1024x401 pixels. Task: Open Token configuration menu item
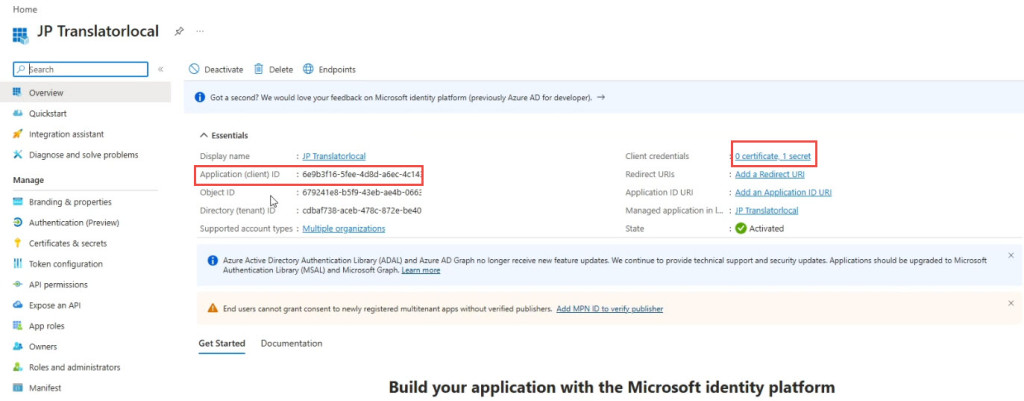(x=65, y=264)
